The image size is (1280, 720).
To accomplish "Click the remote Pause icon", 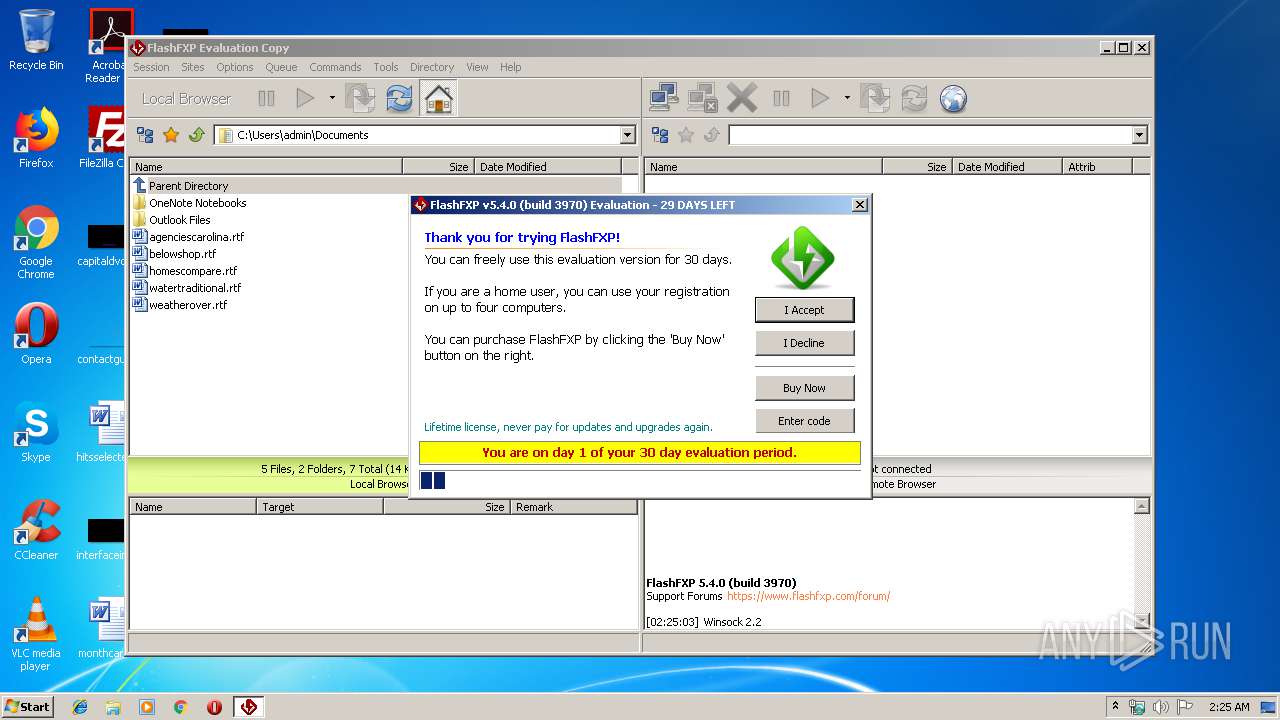I will (782, 98).
